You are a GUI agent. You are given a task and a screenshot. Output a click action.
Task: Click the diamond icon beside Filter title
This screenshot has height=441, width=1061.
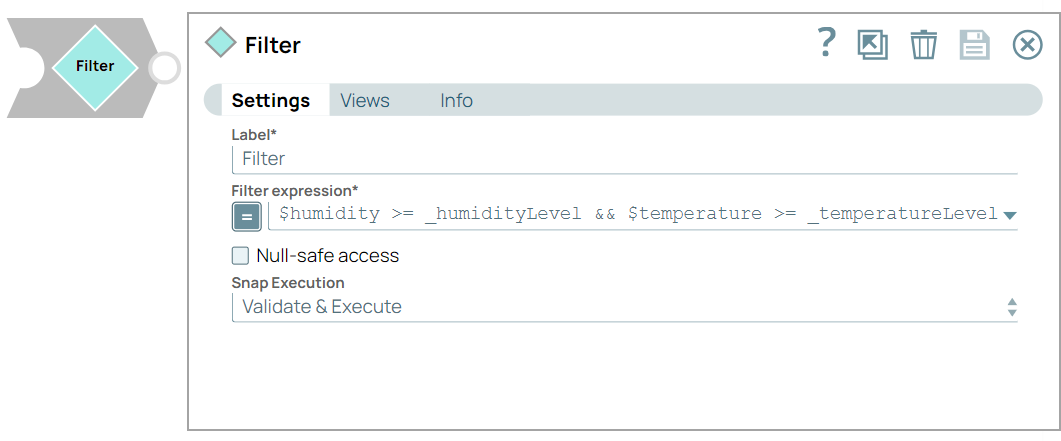220,44
